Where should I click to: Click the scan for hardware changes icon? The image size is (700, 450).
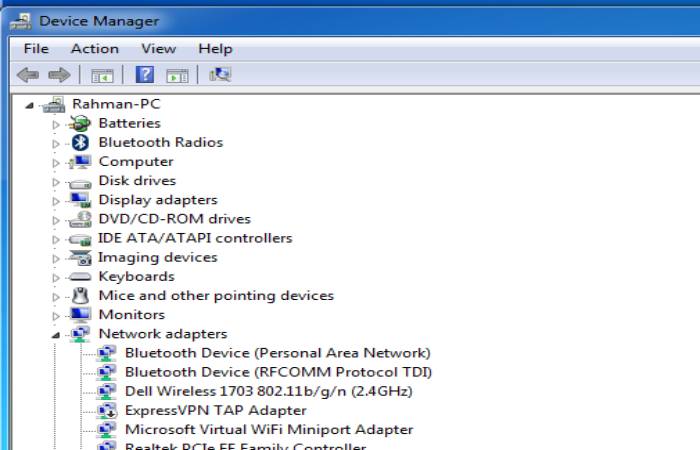pos(220,75)
